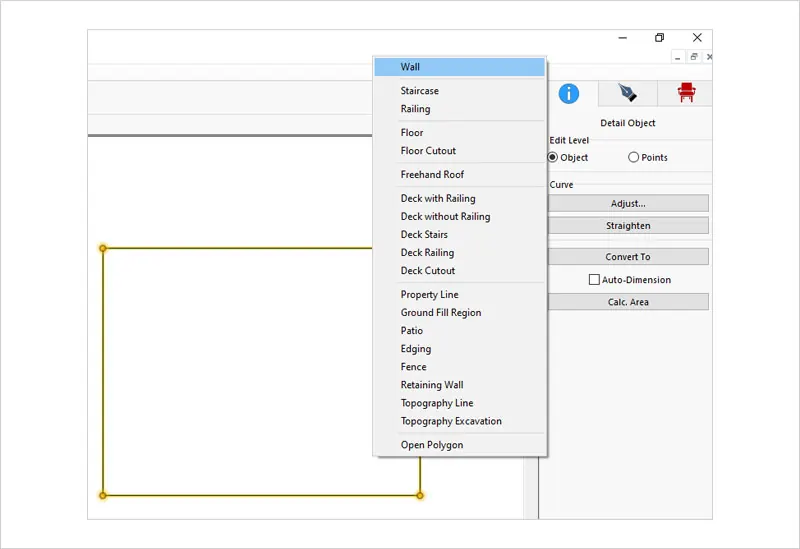The width and height of the screenshot is (800, 549).
Task: Maximize the application window
Action: click(x=659, y=38)
